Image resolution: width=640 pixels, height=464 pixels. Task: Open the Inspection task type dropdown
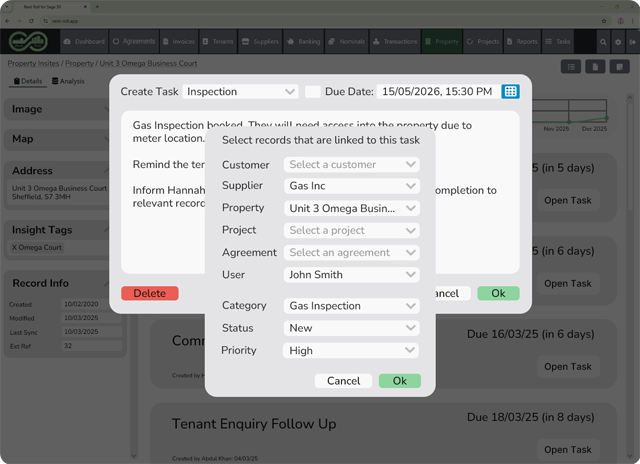click(240, 91)
